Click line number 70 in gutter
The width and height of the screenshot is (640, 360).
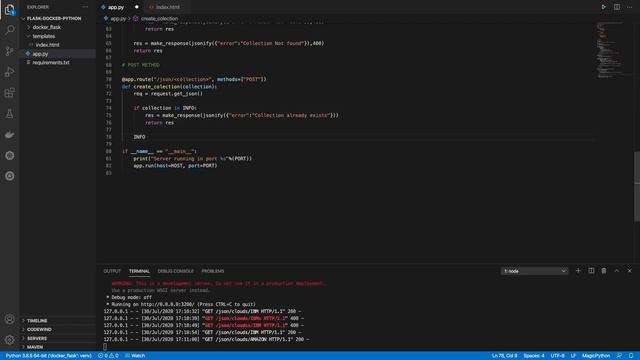pos(109,80)
